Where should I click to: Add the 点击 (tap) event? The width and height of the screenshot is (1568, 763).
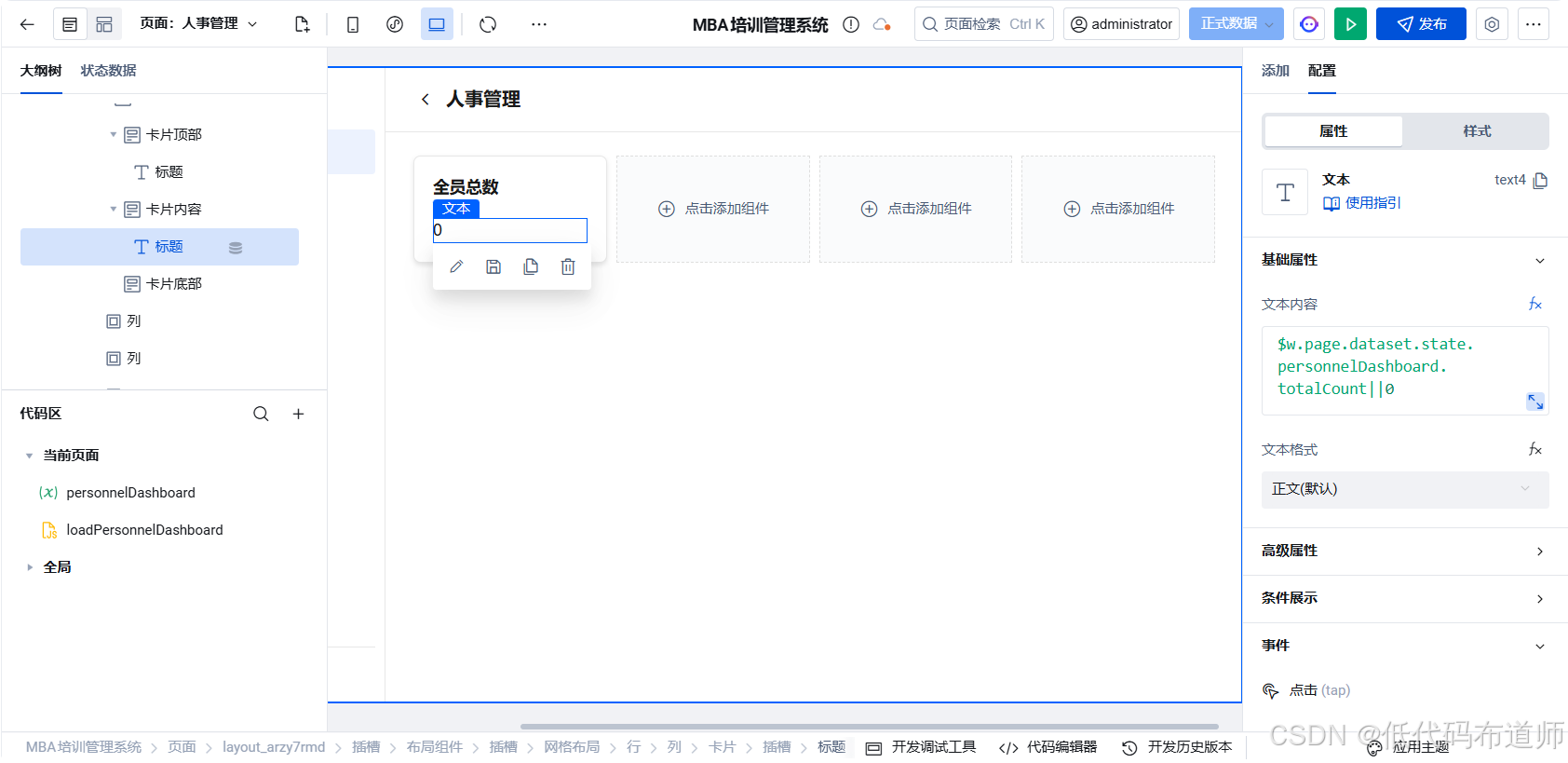pyautogui.click(x=1306, y=691)
